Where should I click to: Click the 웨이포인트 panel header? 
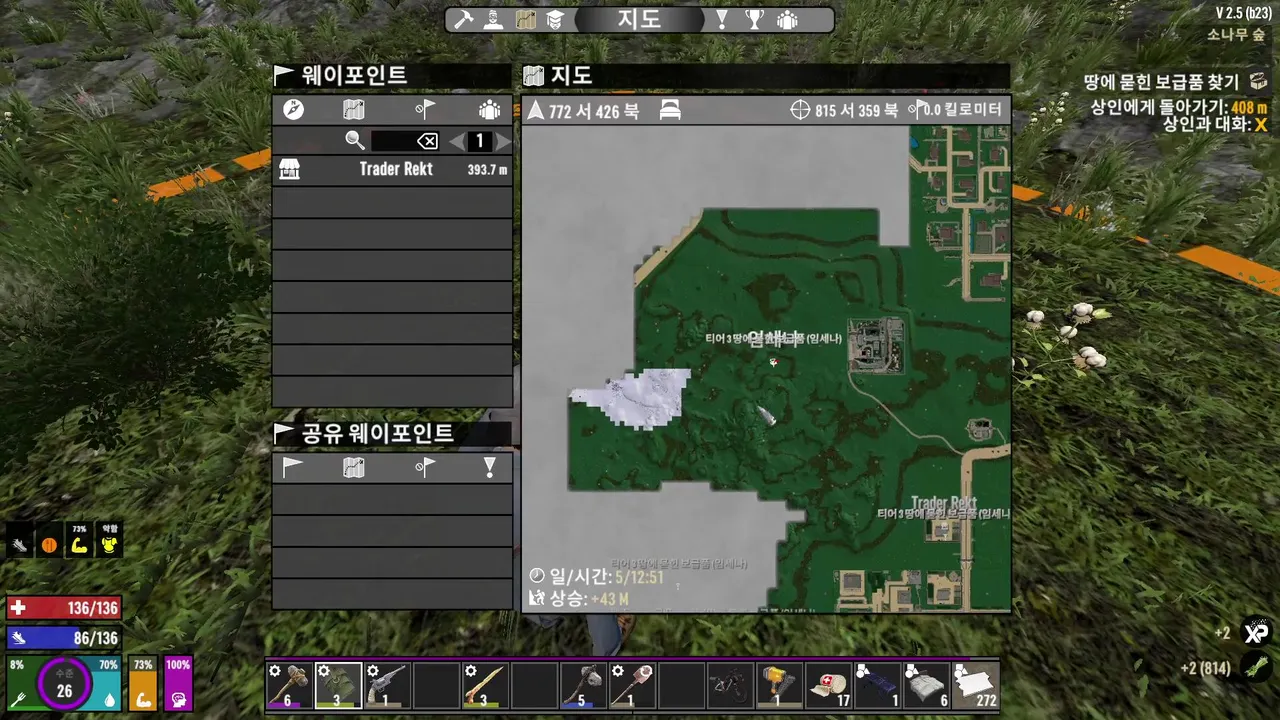tap(392, 75)
